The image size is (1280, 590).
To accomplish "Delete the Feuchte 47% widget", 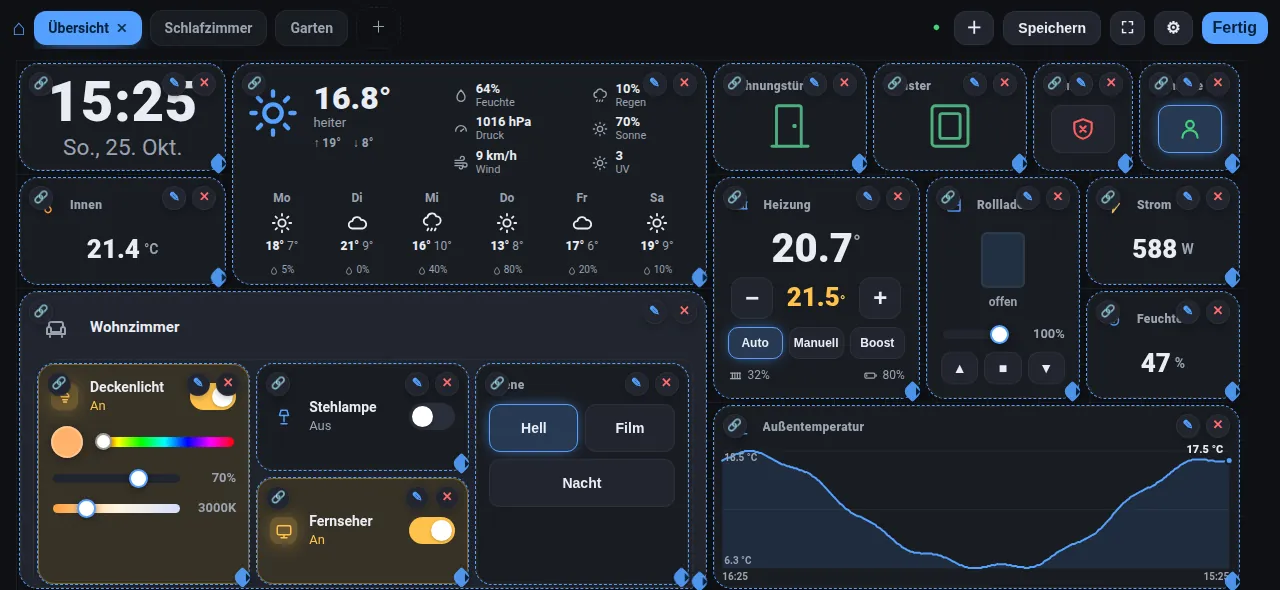I will [1218, 311].
